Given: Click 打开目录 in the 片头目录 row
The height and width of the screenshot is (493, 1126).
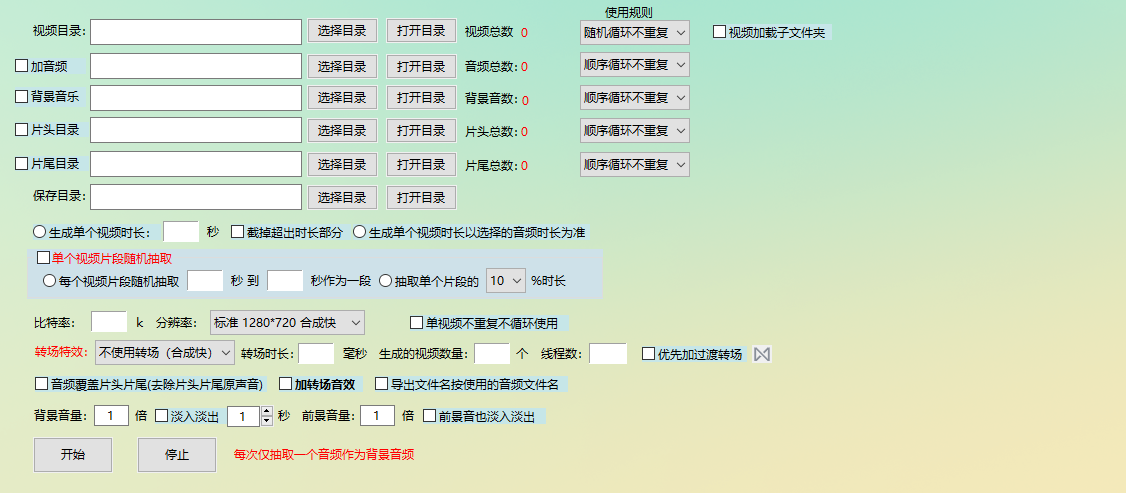Looking at the screenshot, I should point(422,131).
